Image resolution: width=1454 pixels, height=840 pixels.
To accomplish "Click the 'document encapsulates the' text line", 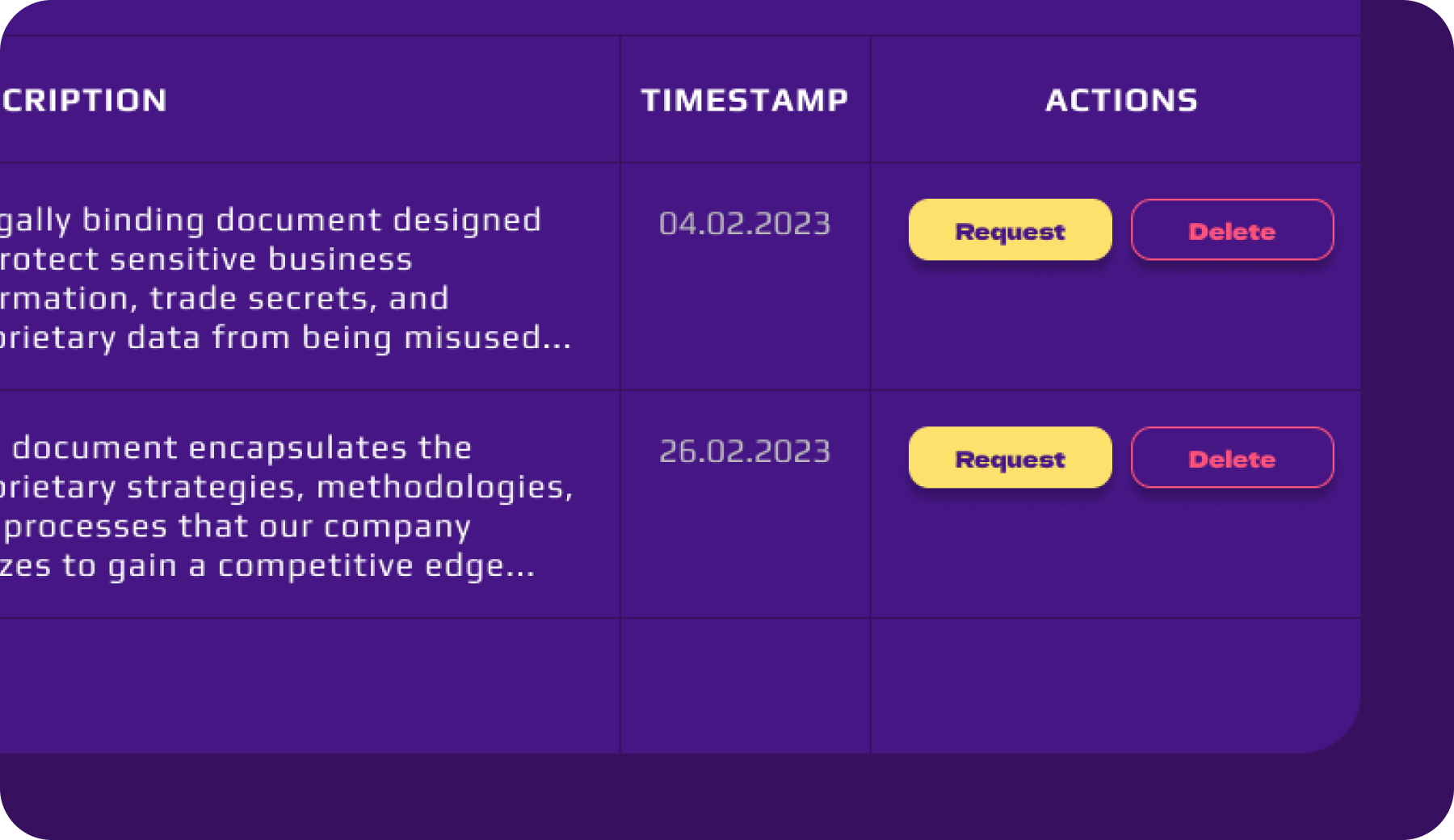I will (x=242, y=447).
